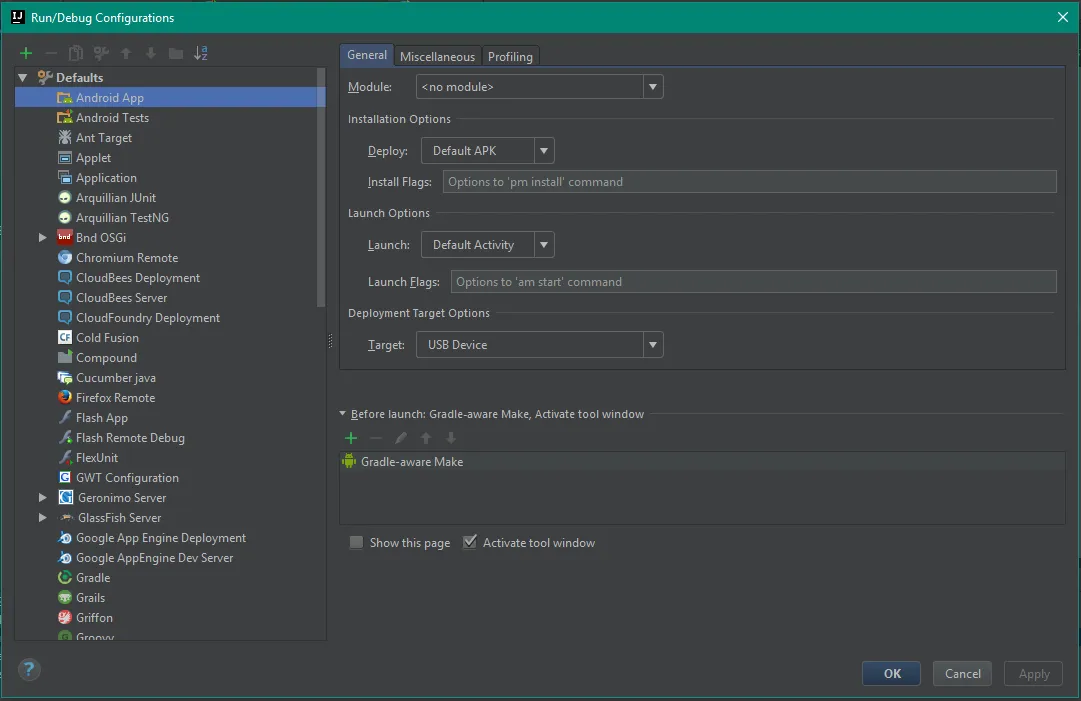
Task: Open the Target USB Device dropdown
Action: [653, 345]
